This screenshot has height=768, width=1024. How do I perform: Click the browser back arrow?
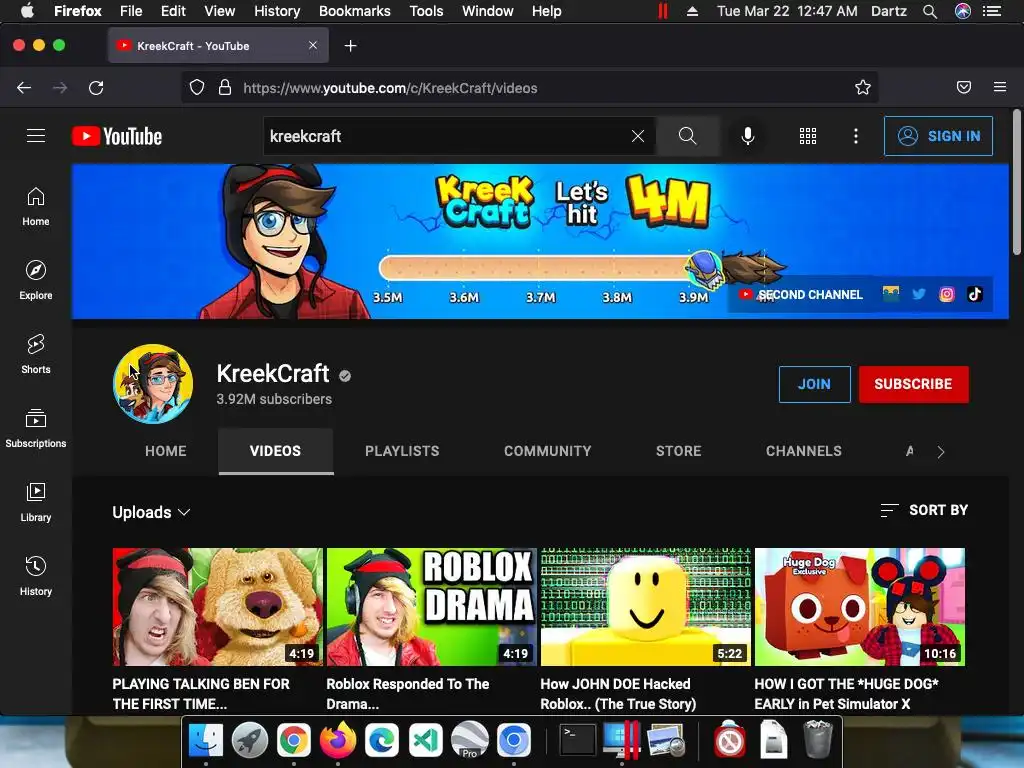(24, 88)
